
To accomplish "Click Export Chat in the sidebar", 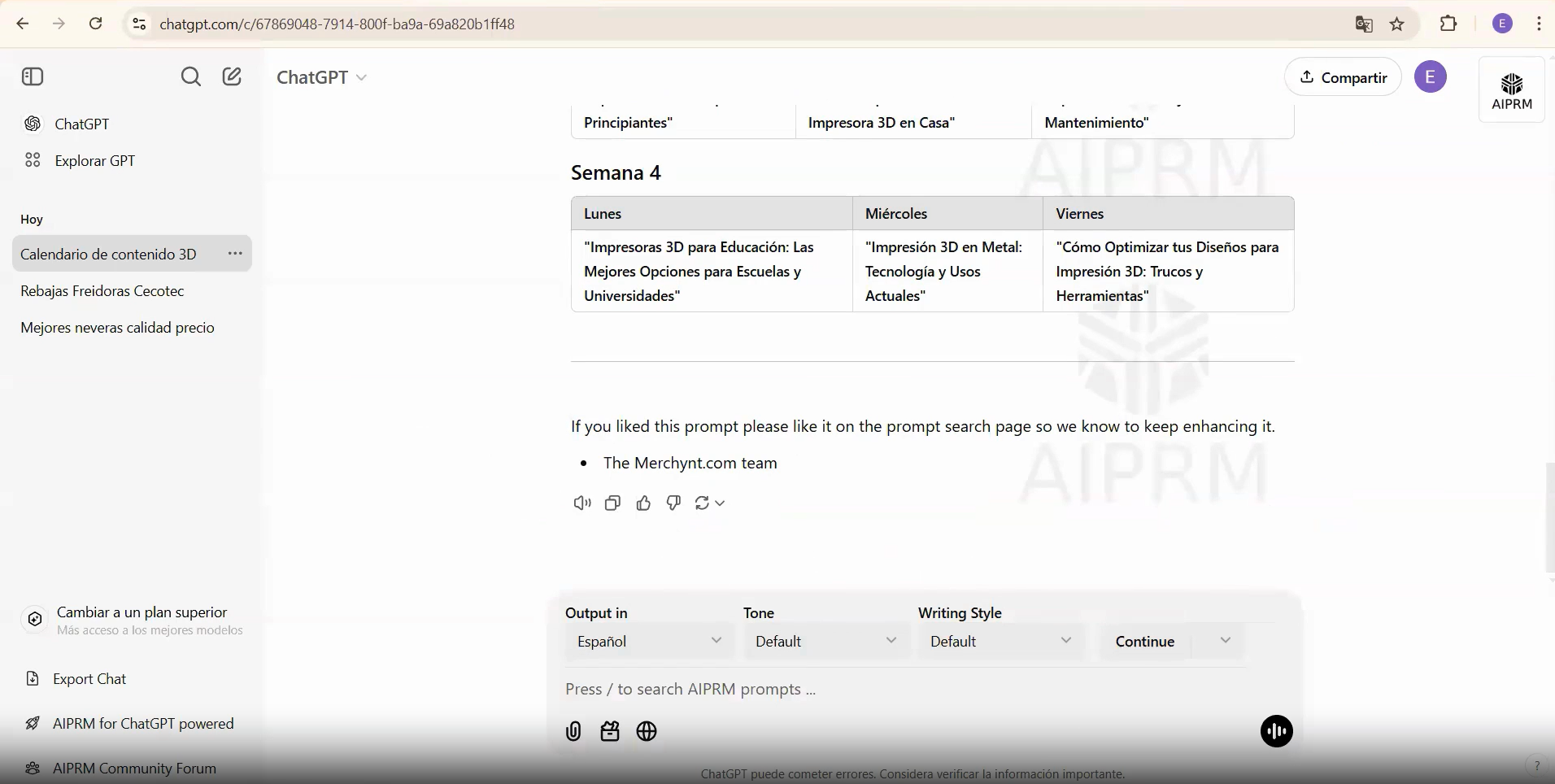I will tap(89, 678).
